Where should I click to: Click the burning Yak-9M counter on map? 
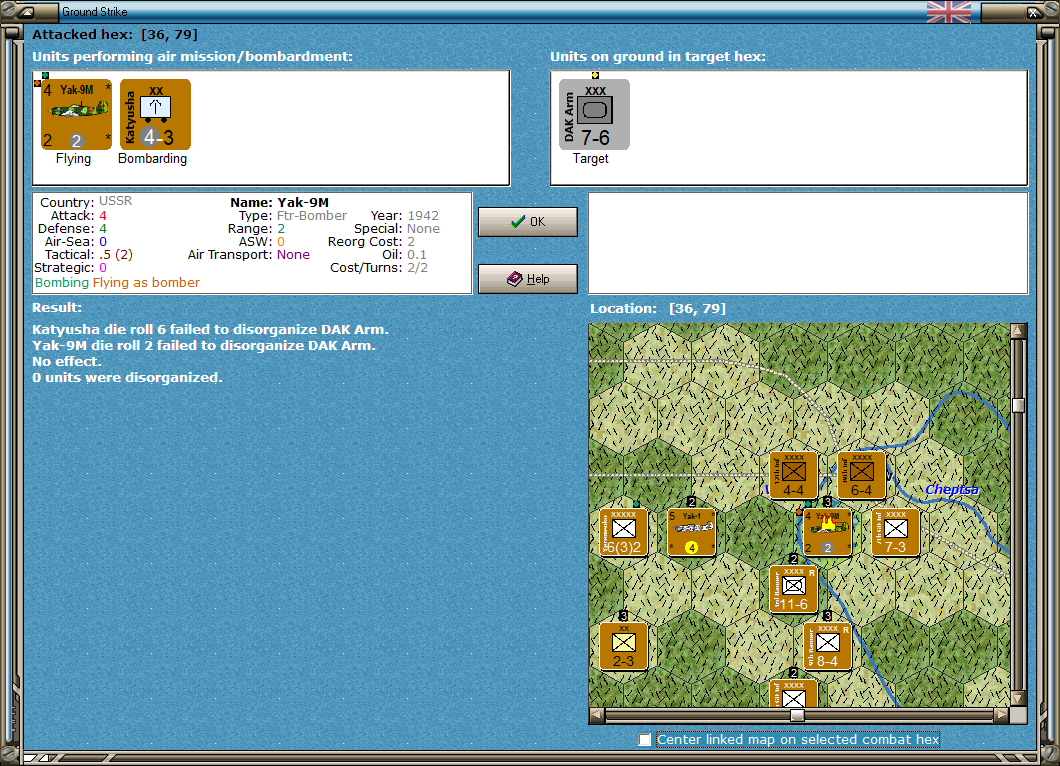click(827, 533)
